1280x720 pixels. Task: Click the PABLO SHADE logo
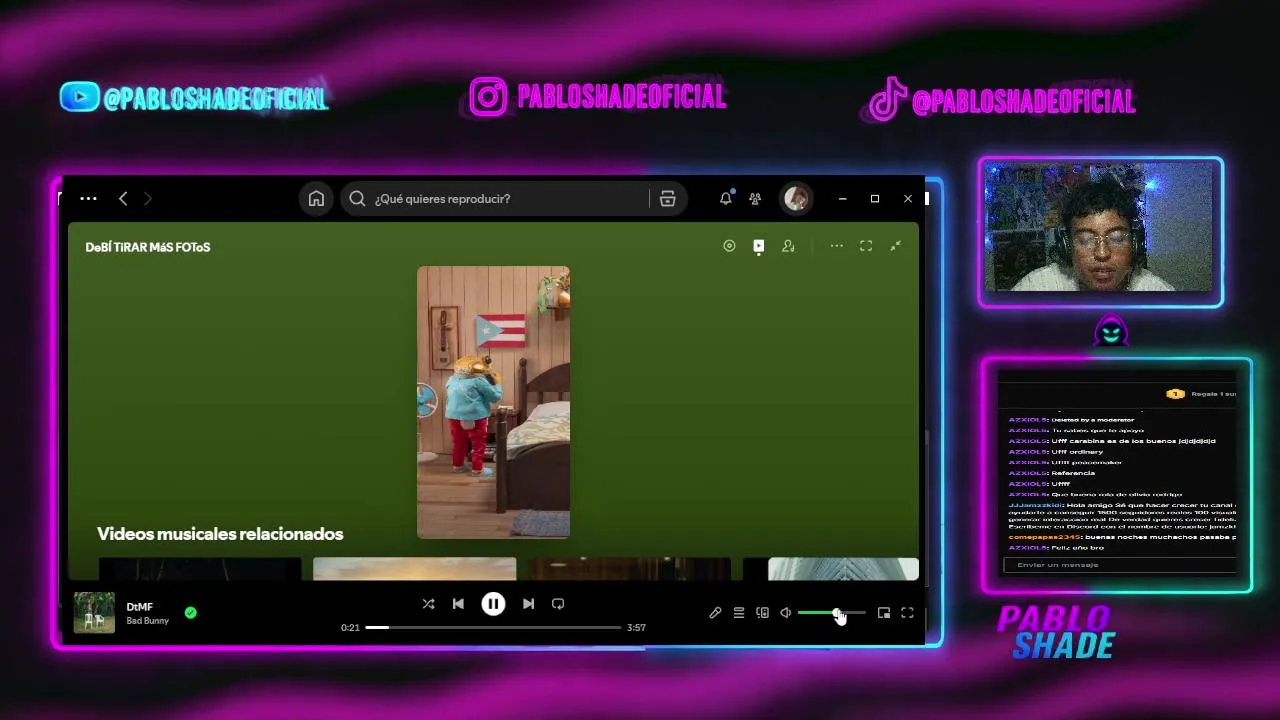(1056, 632)
